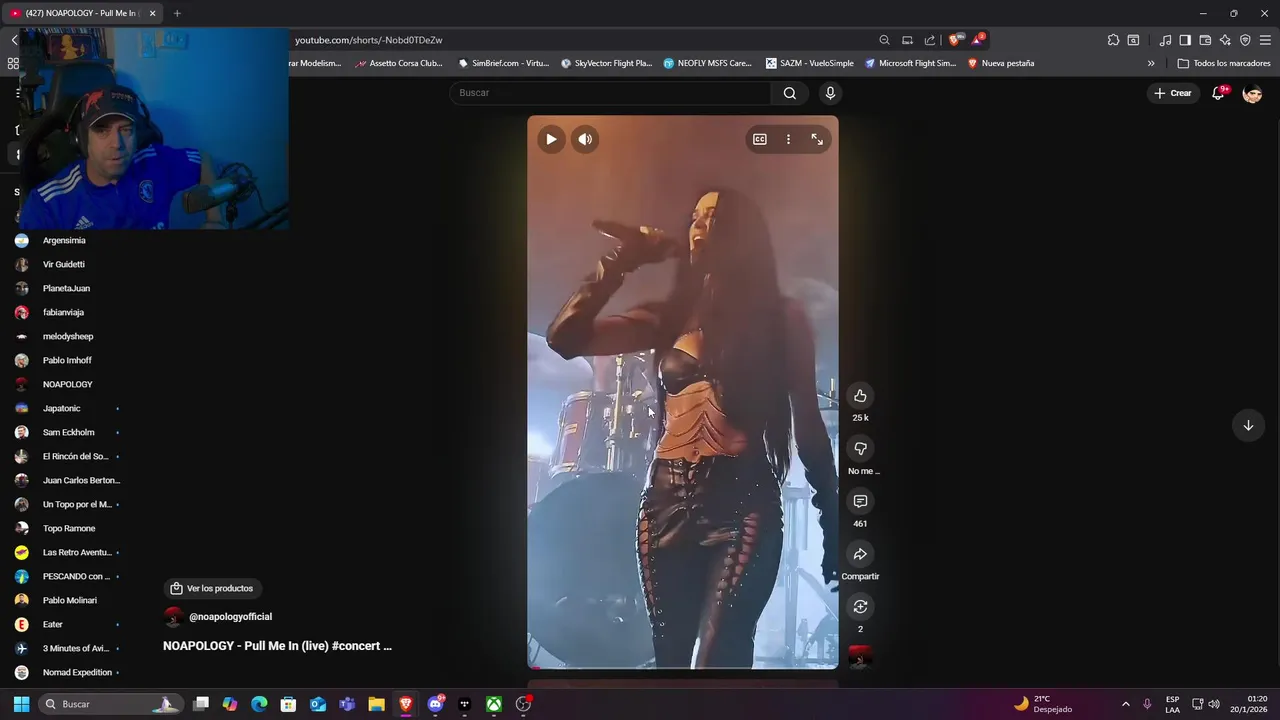Open SimBrief.com bookmark
This screenshot has height=720, width=1280.
pyautogui.click(x=504, y=63)
